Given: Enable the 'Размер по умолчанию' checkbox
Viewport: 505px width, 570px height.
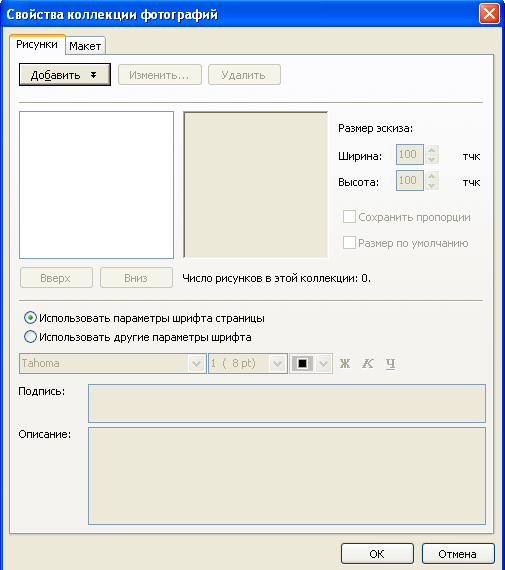Looking at the screenshot, I should pos(349,242).
